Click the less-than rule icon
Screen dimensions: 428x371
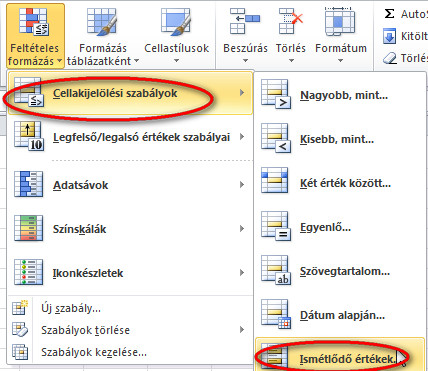click(276, 138)
